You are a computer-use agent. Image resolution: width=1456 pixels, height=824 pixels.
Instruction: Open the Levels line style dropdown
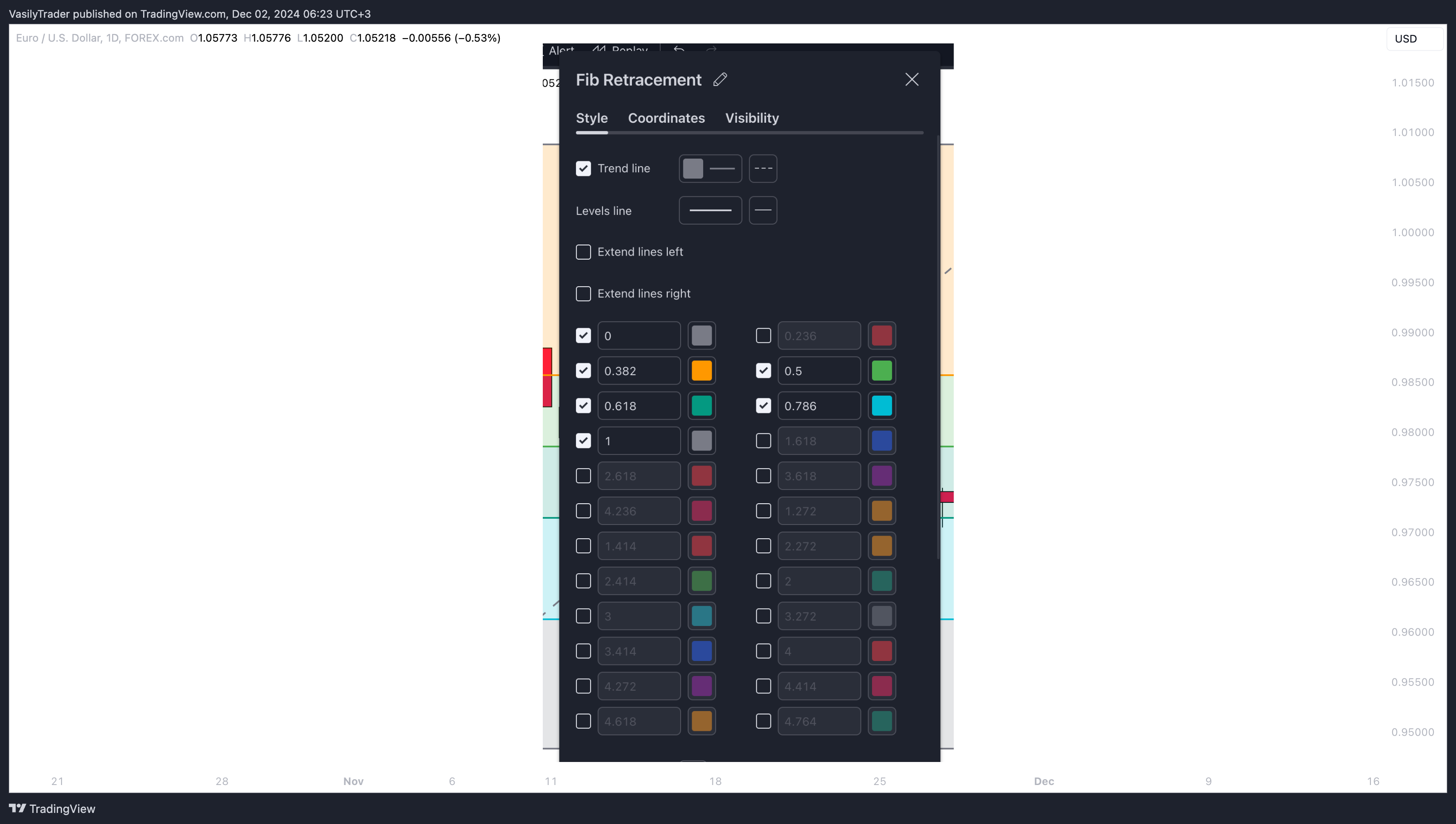(x=763, y=210)
